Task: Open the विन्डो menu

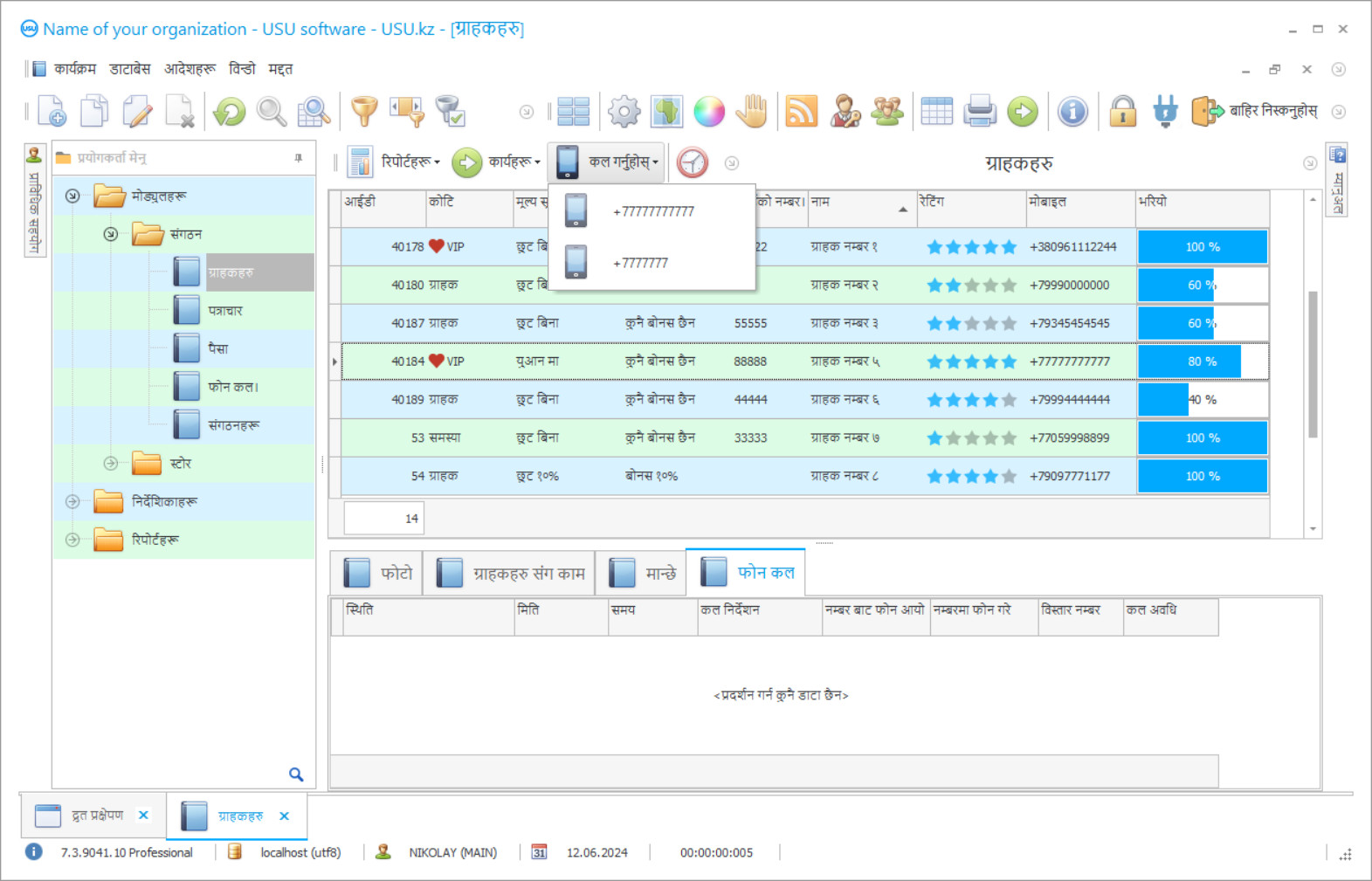Action: coord(242,69)
